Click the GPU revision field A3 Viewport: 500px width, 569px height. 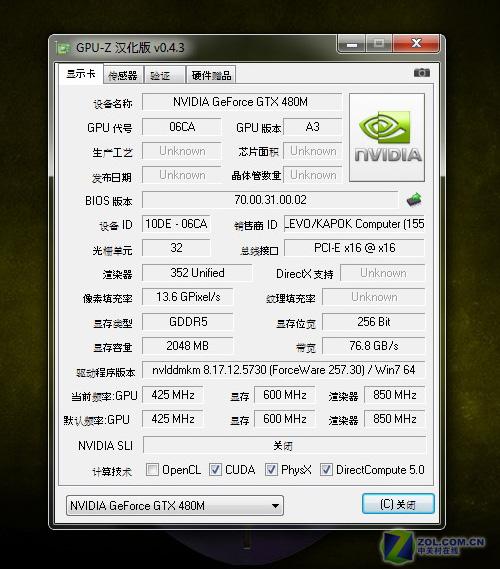(312, 127)
